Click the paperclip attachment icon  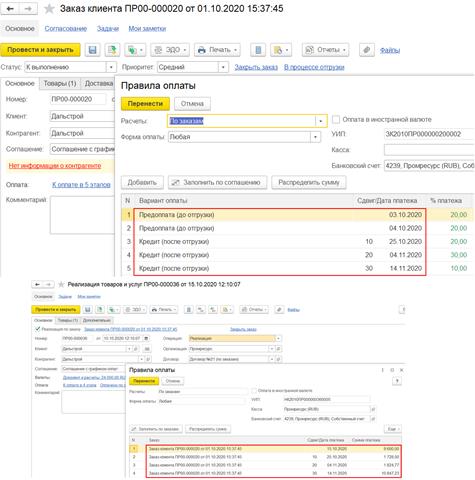pyautogui.click(x=367, y=50)
